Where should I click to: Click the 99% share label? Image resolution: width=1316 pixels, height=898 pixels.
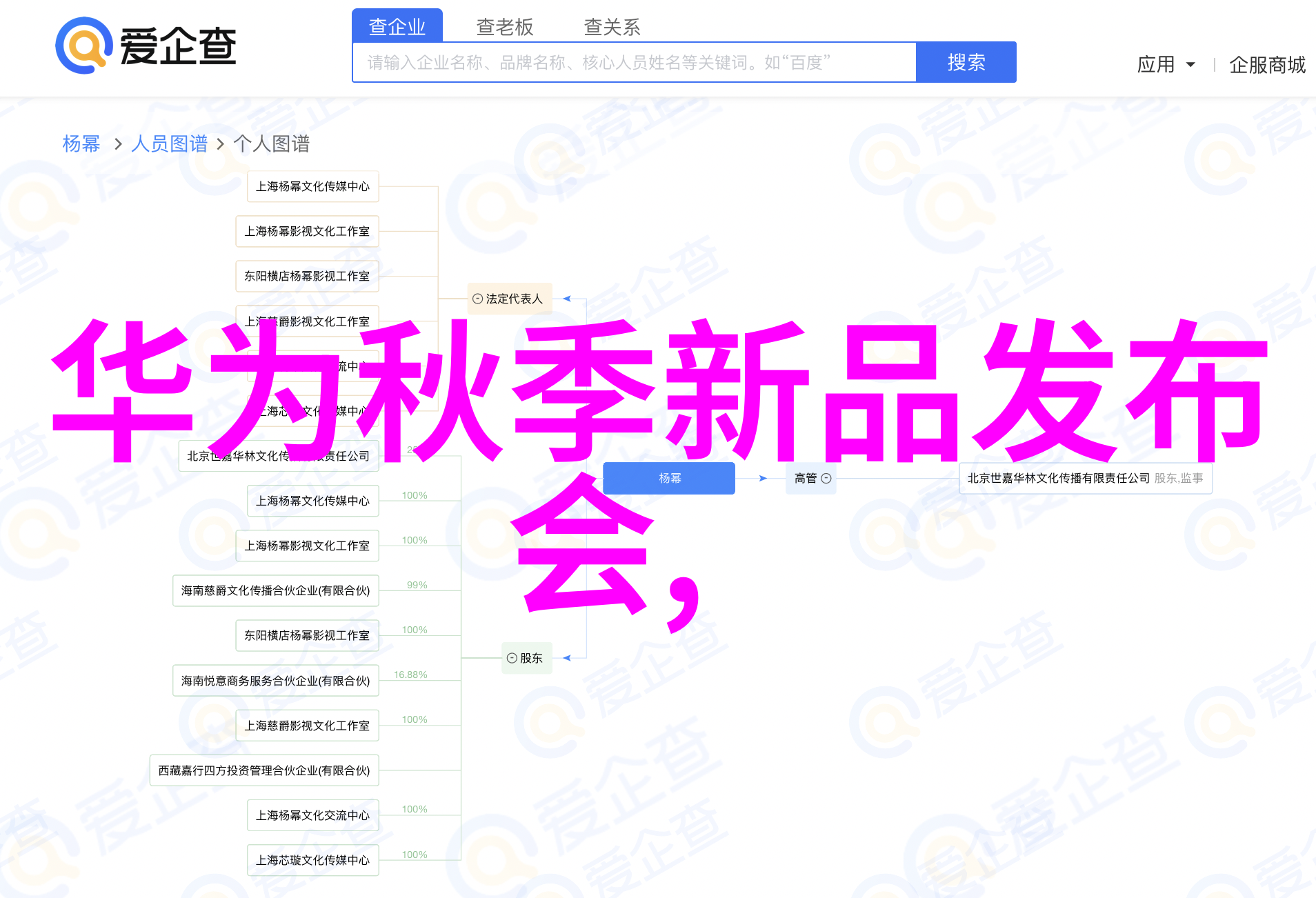[417, 585]
